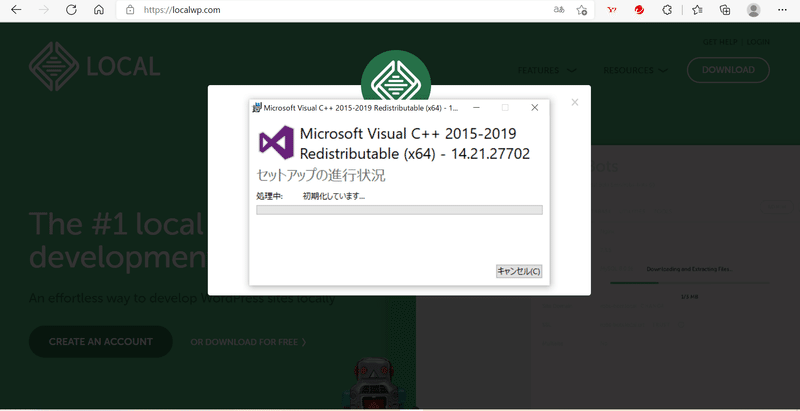Click the CREATE AN ACCOUNT button

coord(101,342)
